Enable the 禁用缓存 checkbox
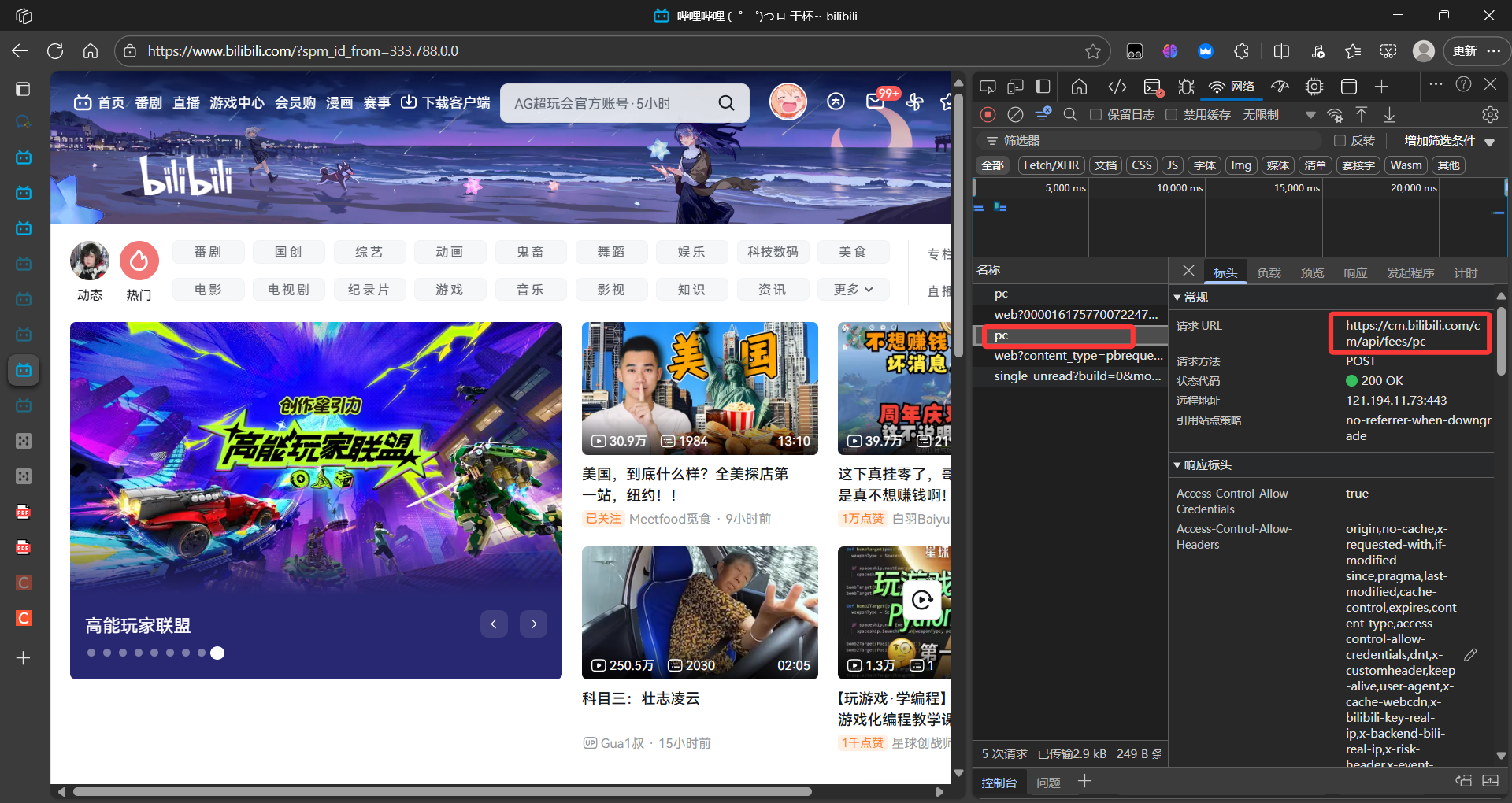1512x803 pixels. pyautogui.click(x=1171, y=115)
